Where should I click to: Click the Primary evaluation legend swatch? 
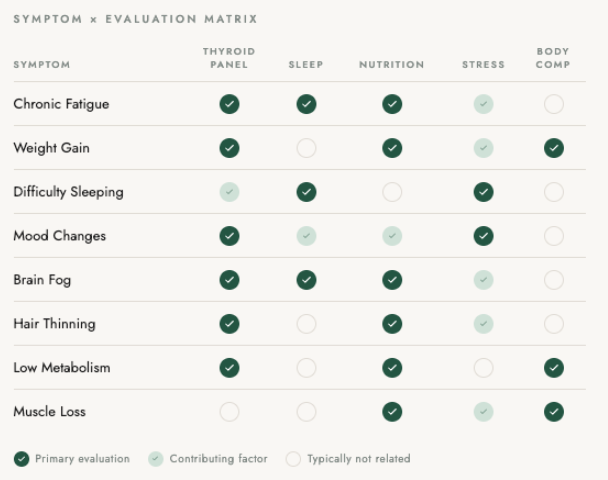22,459
